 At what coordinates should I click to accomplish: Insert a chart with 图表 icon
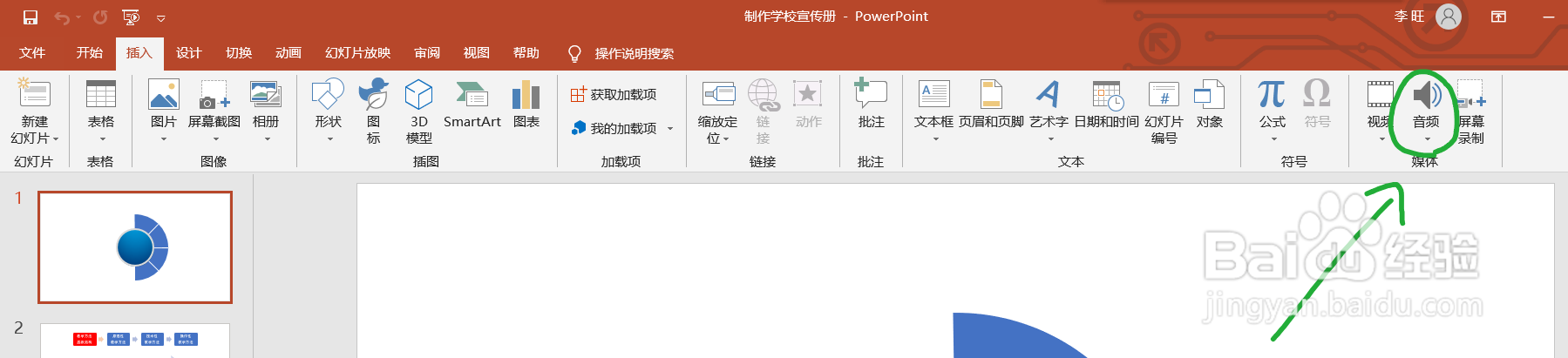pyautogui.click(x=526, y=105)
